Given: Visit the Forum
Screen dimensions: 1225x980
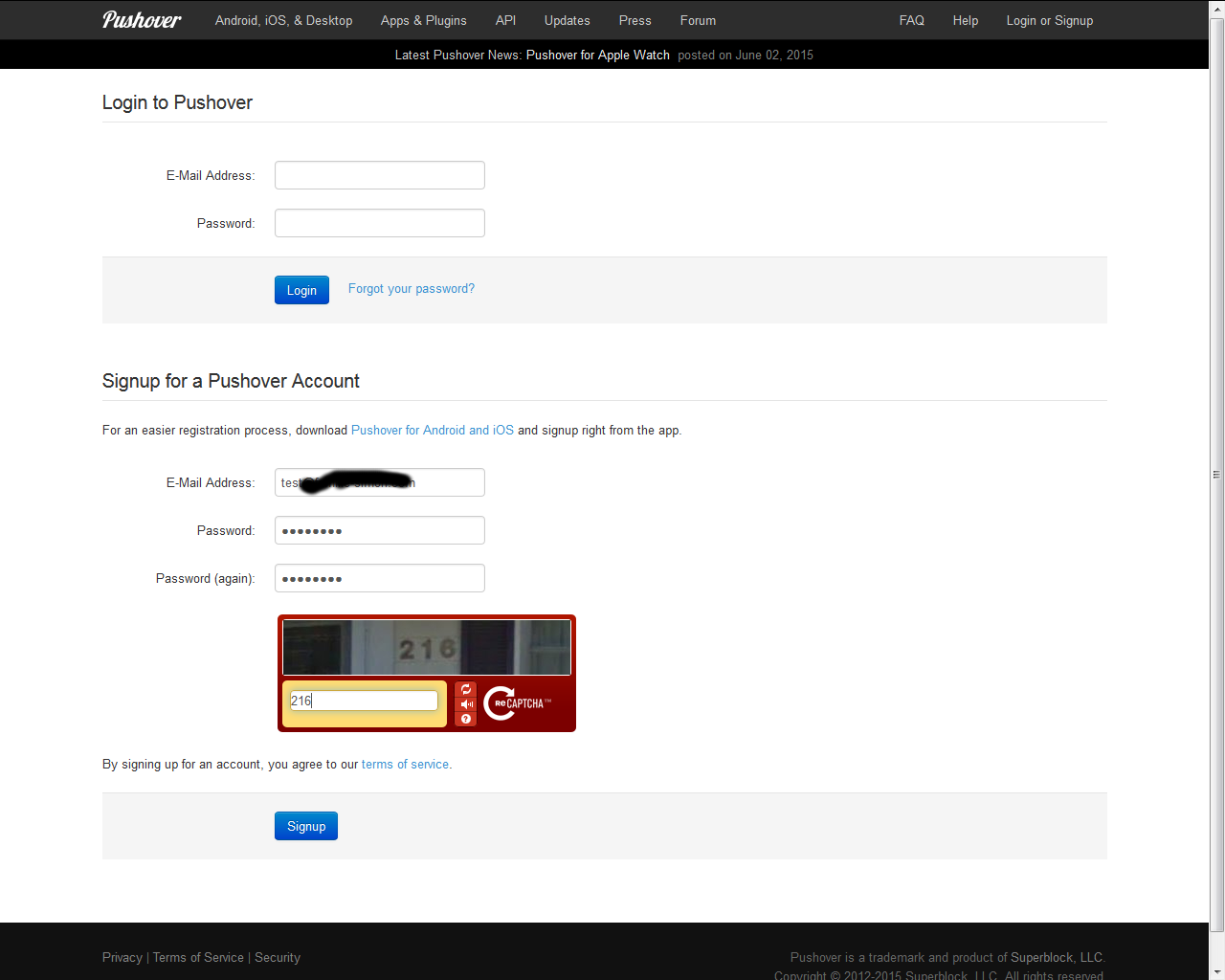Looking at the screenshot, I should [698, 20].
